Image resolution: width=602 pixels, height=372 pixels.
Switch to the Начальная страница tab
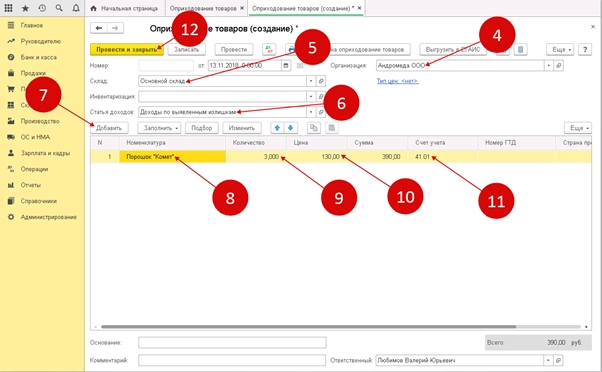pyautogui.click(x=125, y=8)
